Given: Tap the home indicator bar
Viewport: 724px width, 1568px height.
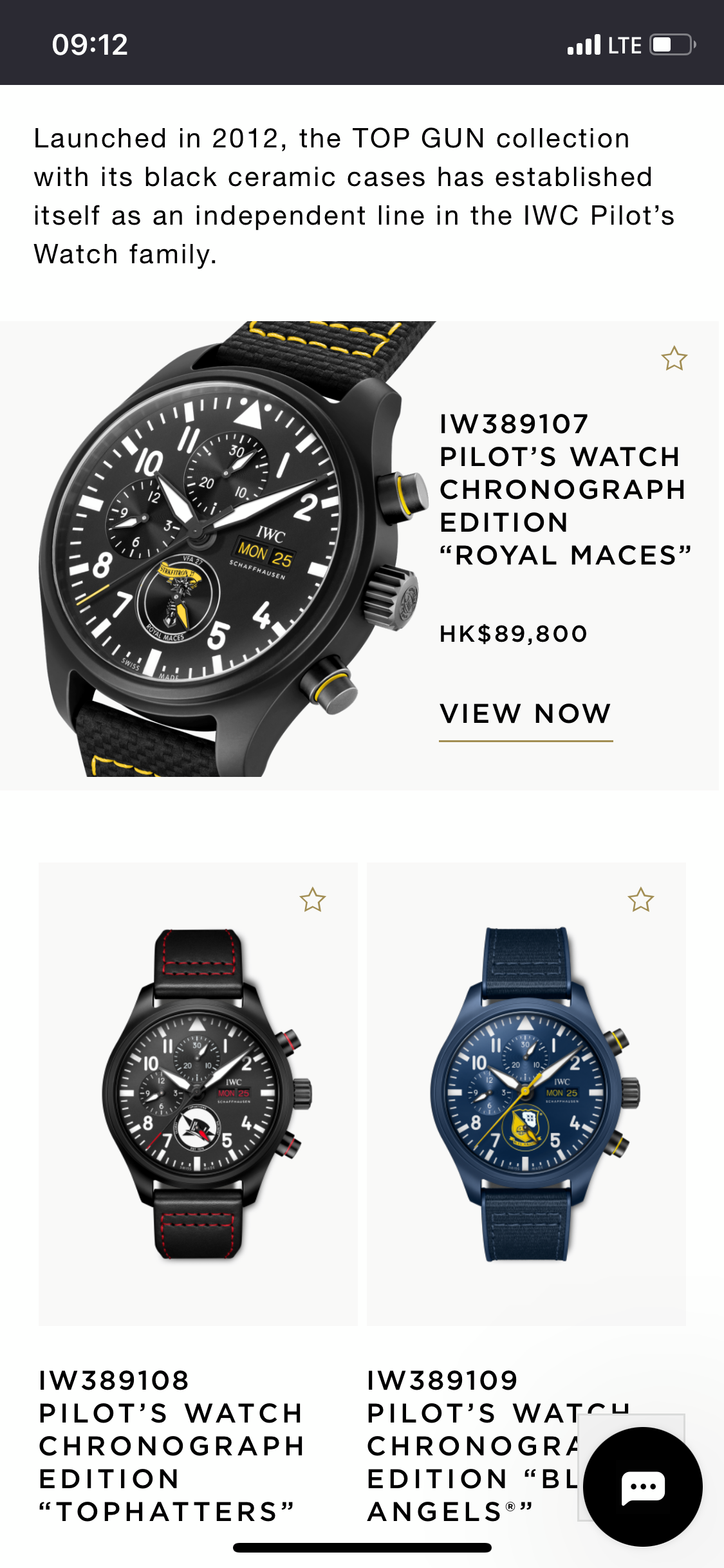Looking at the screenshot, I should click(362, 1547).
